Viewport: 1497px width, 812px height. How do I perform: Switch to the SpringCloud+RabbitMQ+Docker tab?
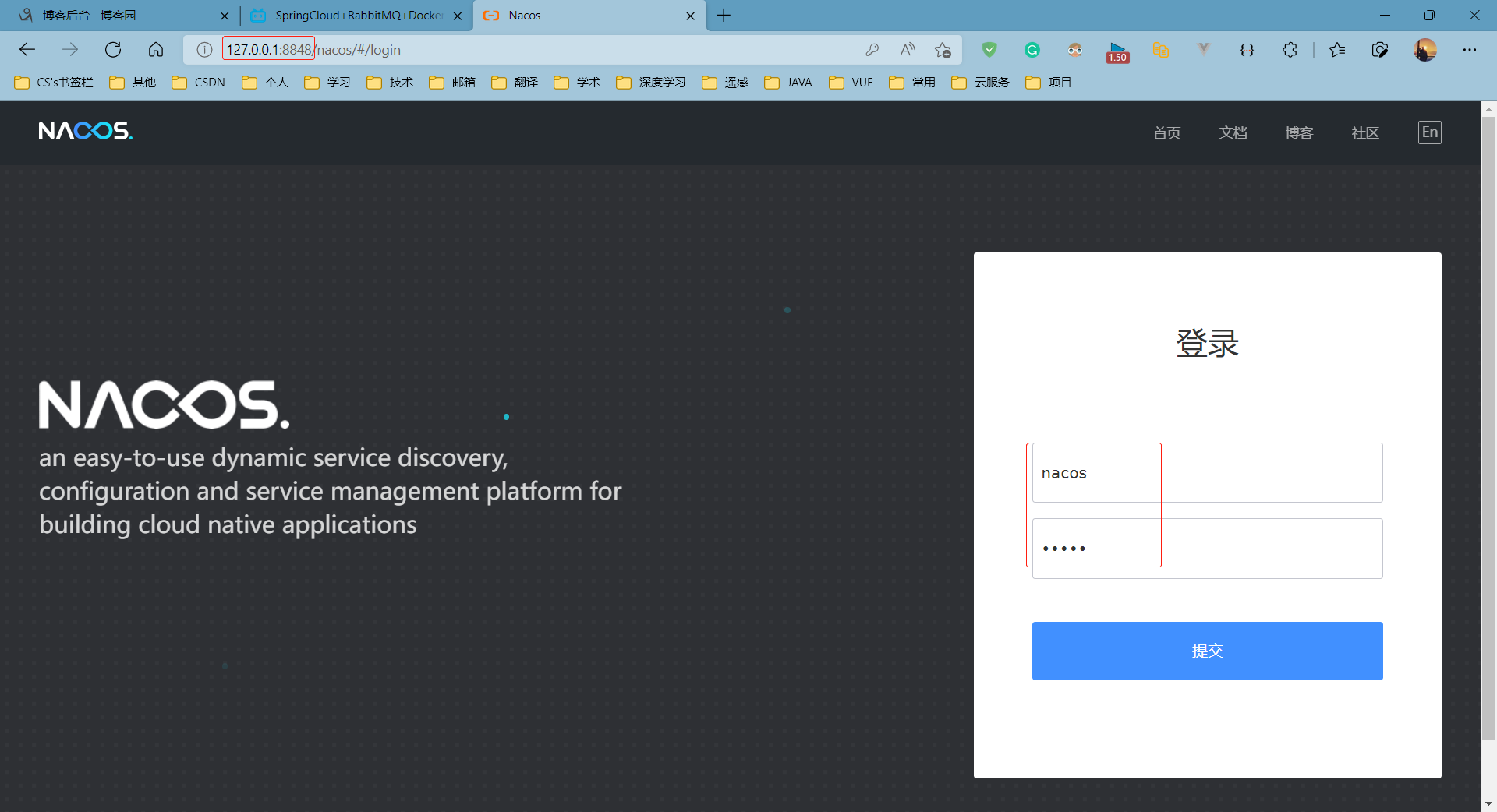[x=357, y=16]
